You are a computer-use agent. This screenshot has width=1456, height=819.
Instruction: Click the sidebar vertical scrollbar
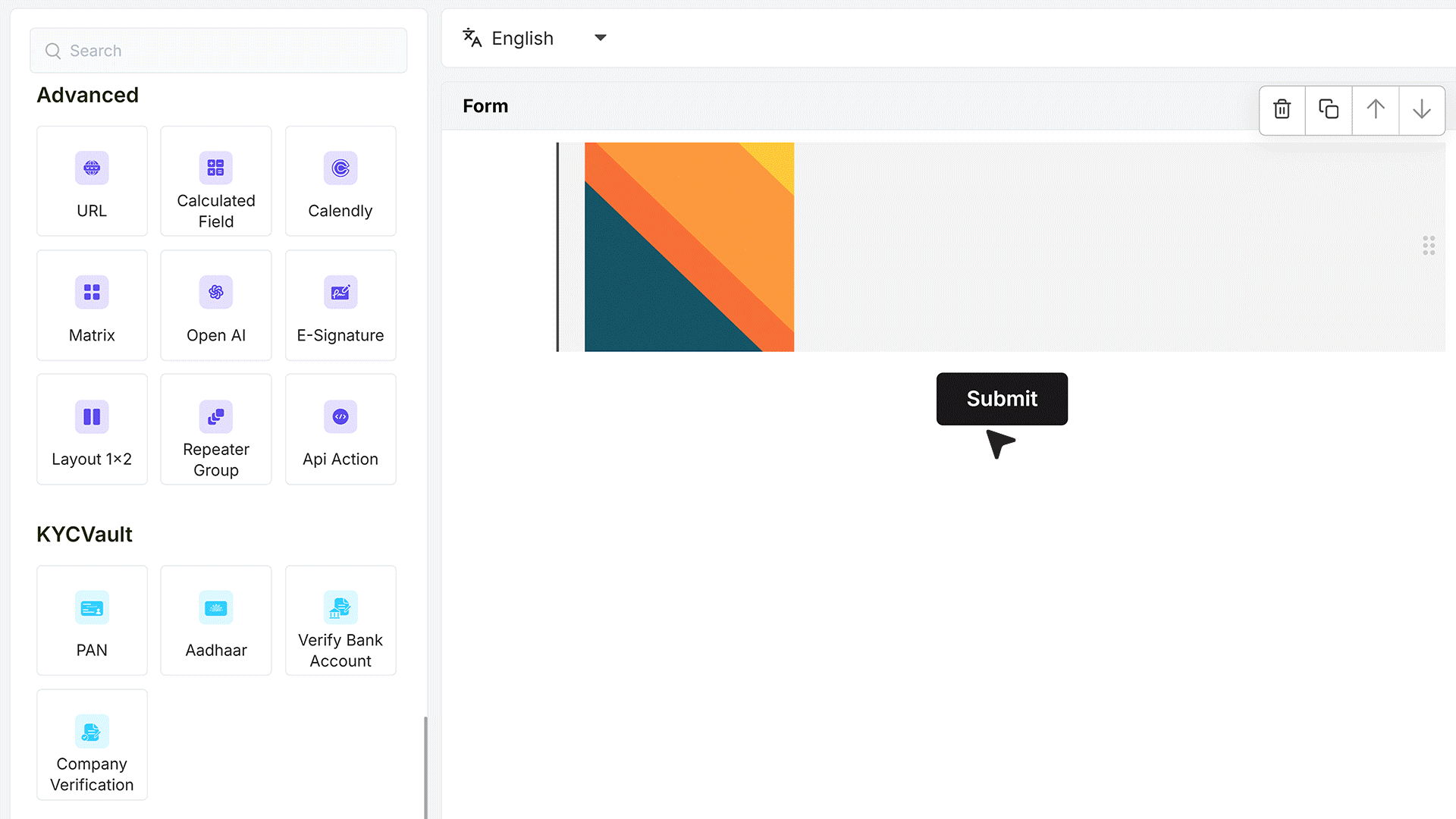[425, 766]
